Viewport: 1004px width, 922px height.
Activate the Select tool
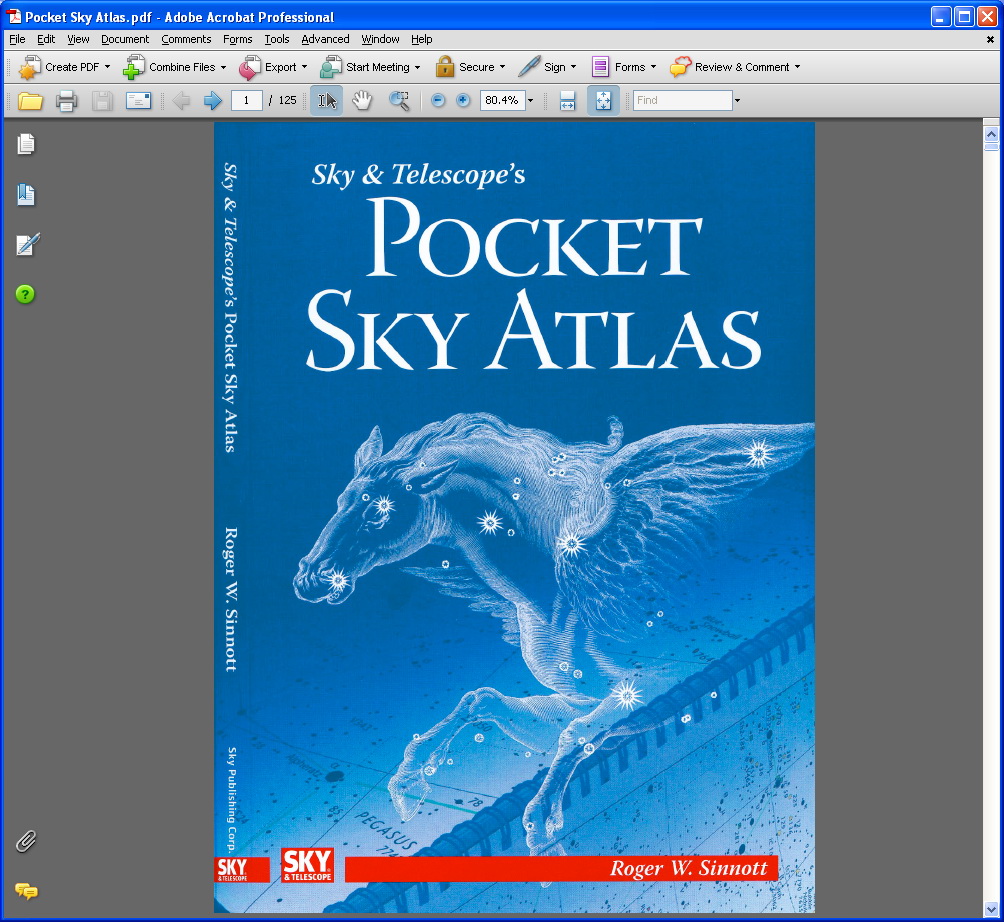[x=327, y=101]
